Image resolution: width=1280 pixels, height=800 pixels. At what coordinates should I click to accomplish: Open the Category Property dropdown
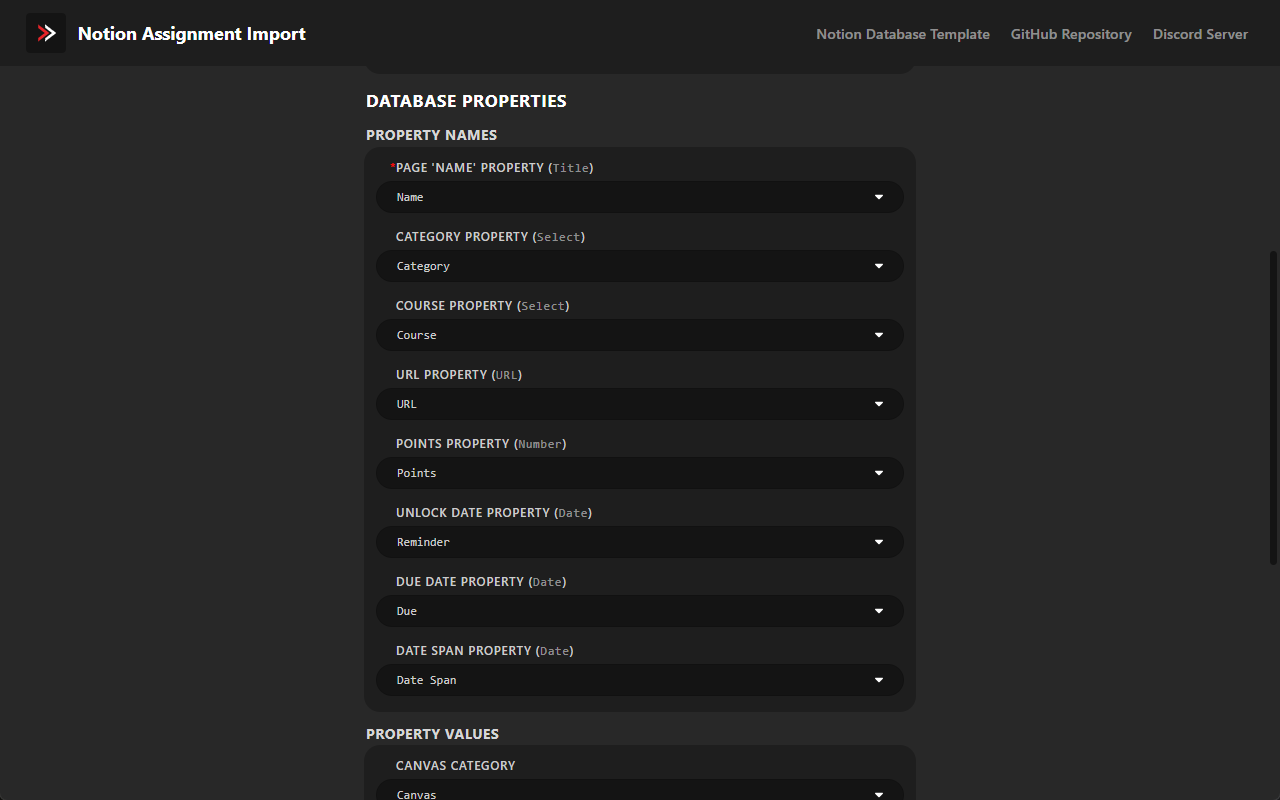(640, 266)
